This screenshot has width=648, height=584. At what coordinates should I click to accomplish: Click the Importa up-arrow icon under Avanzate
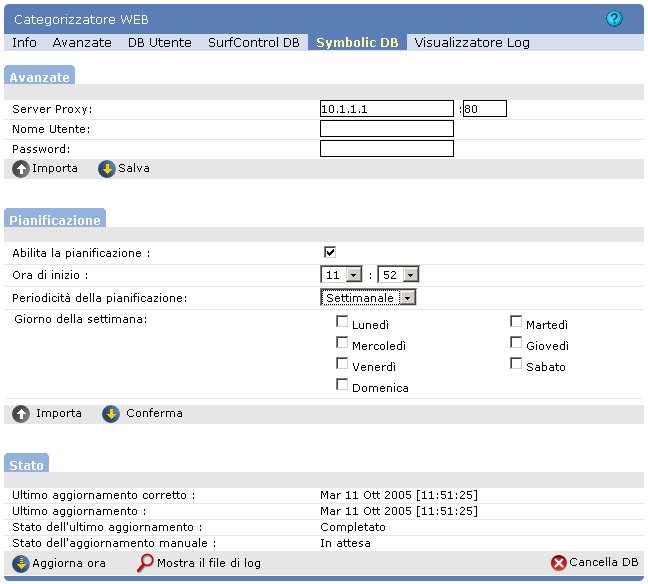(x=21, y=169)
